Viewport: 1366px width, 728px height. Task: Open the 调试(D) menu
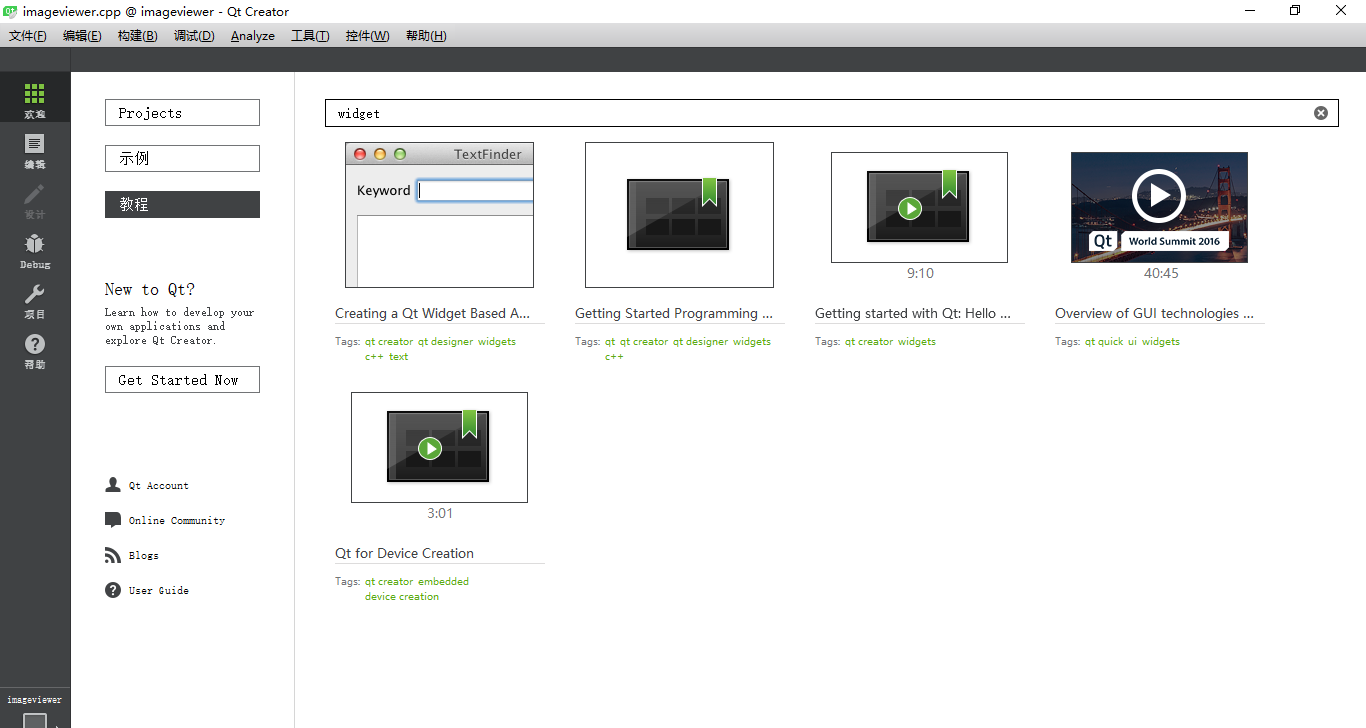194,36
